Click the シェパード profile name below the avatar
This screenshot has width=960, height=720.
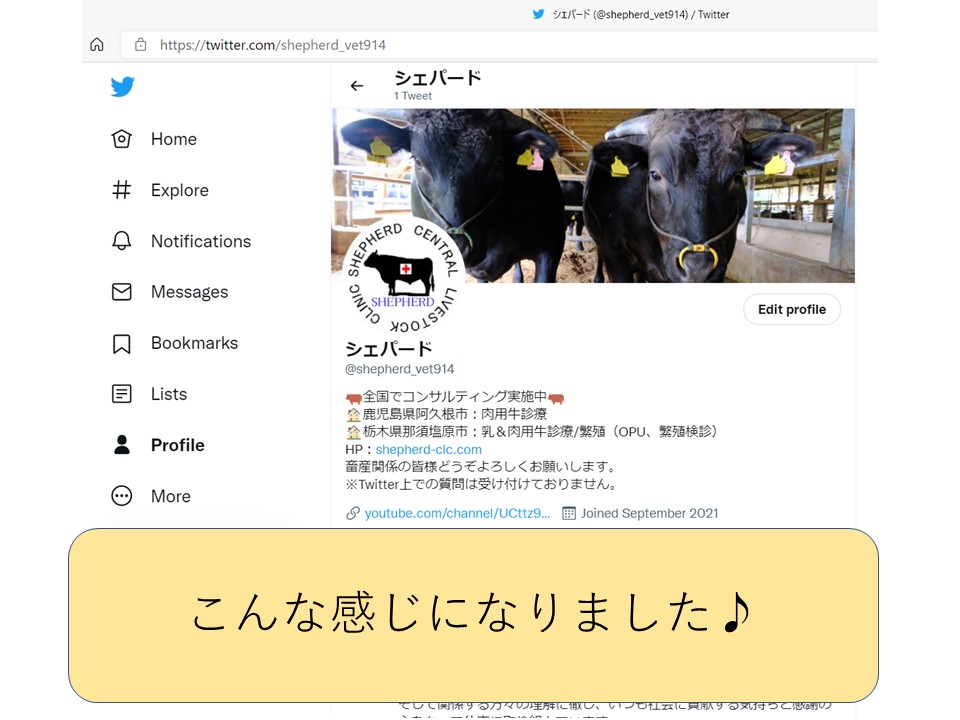point(389,349)
